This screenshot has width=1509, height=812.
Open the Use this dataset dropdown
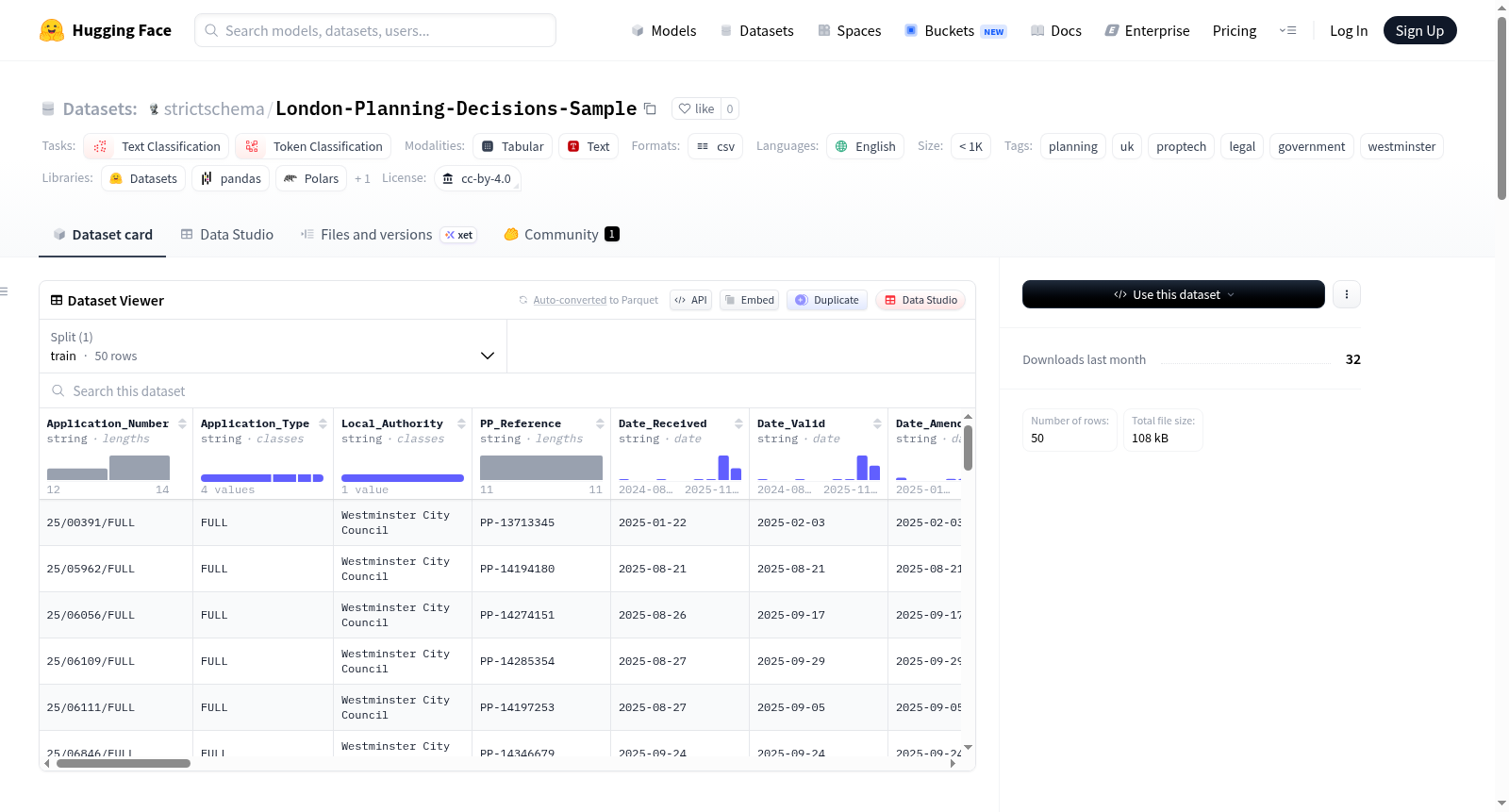(1173, 294)
